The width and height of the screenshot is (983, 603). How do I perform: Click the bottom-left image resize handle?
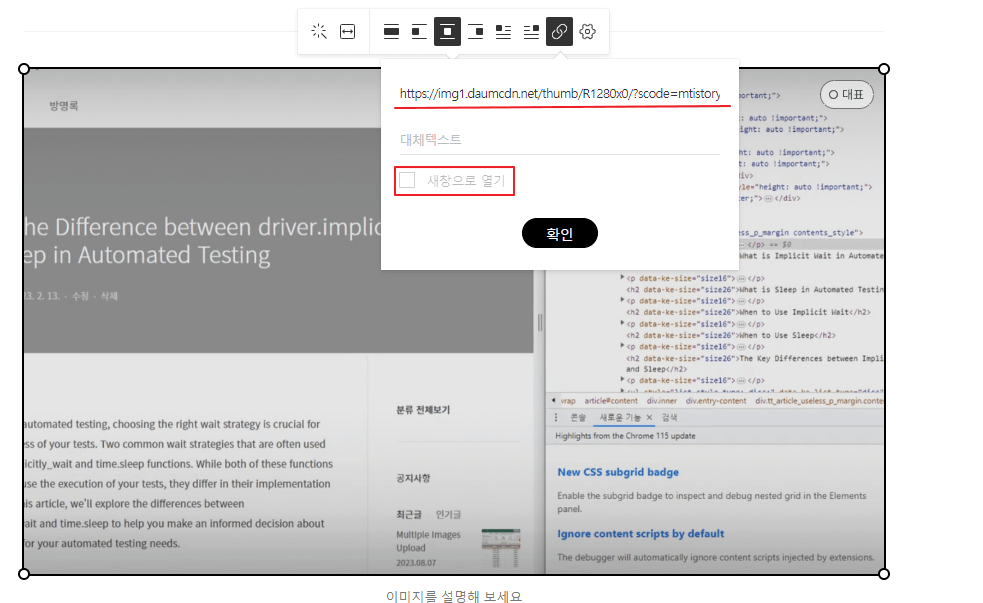(24, 574)
